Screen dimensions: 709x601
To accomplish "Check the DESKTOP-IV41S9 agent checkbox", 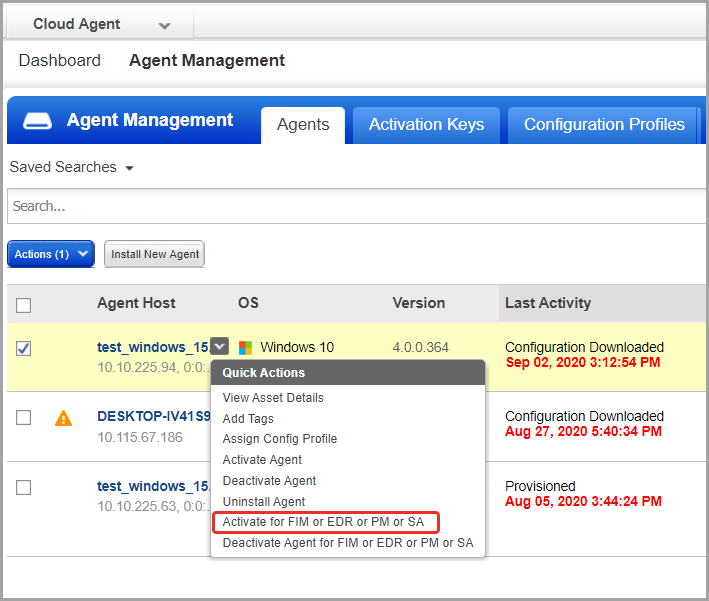I will [24, 417].
